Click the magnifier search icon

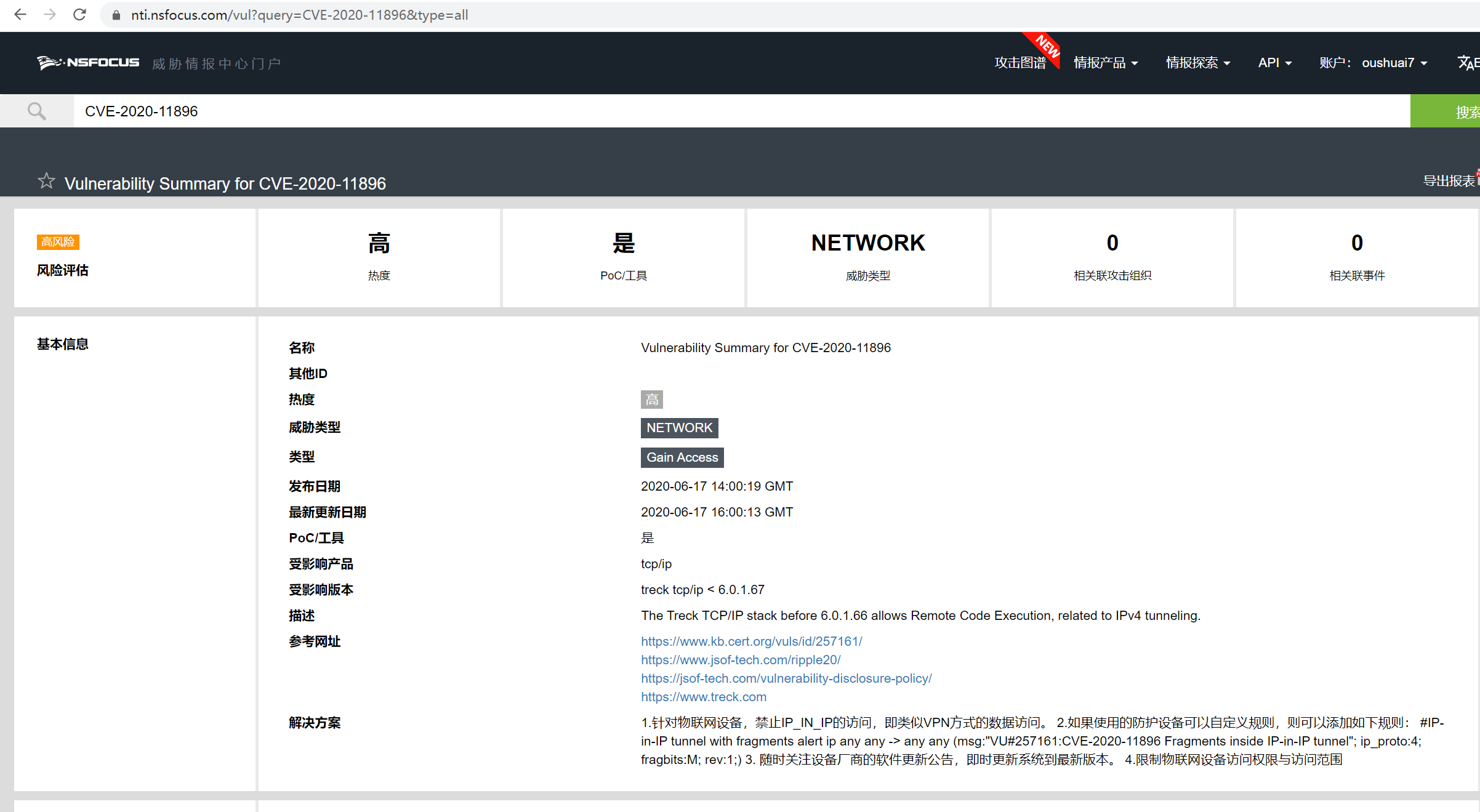click(x=37, y=111)
